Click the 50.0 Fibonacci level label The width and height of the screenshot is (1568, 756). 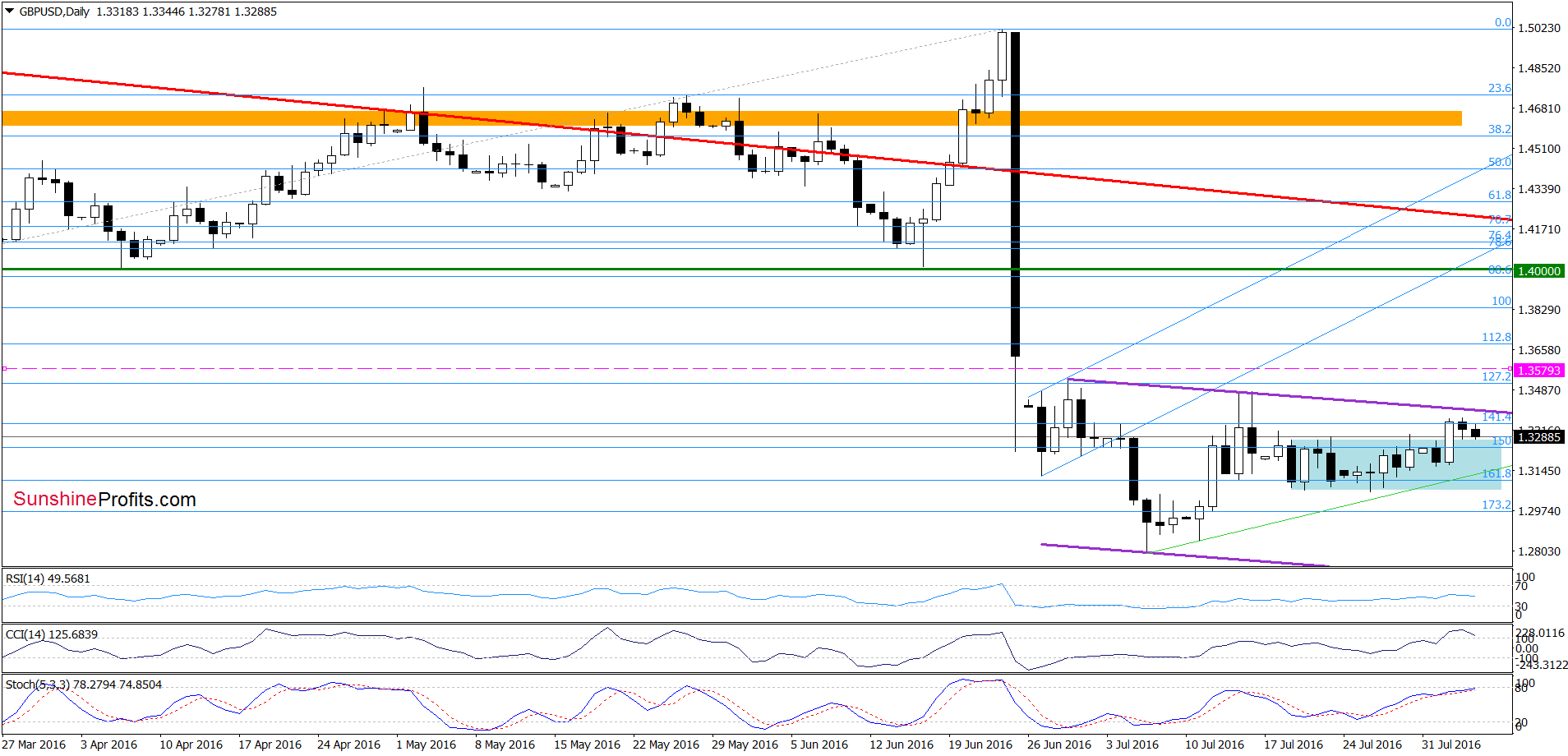(x=1500, y=162)
